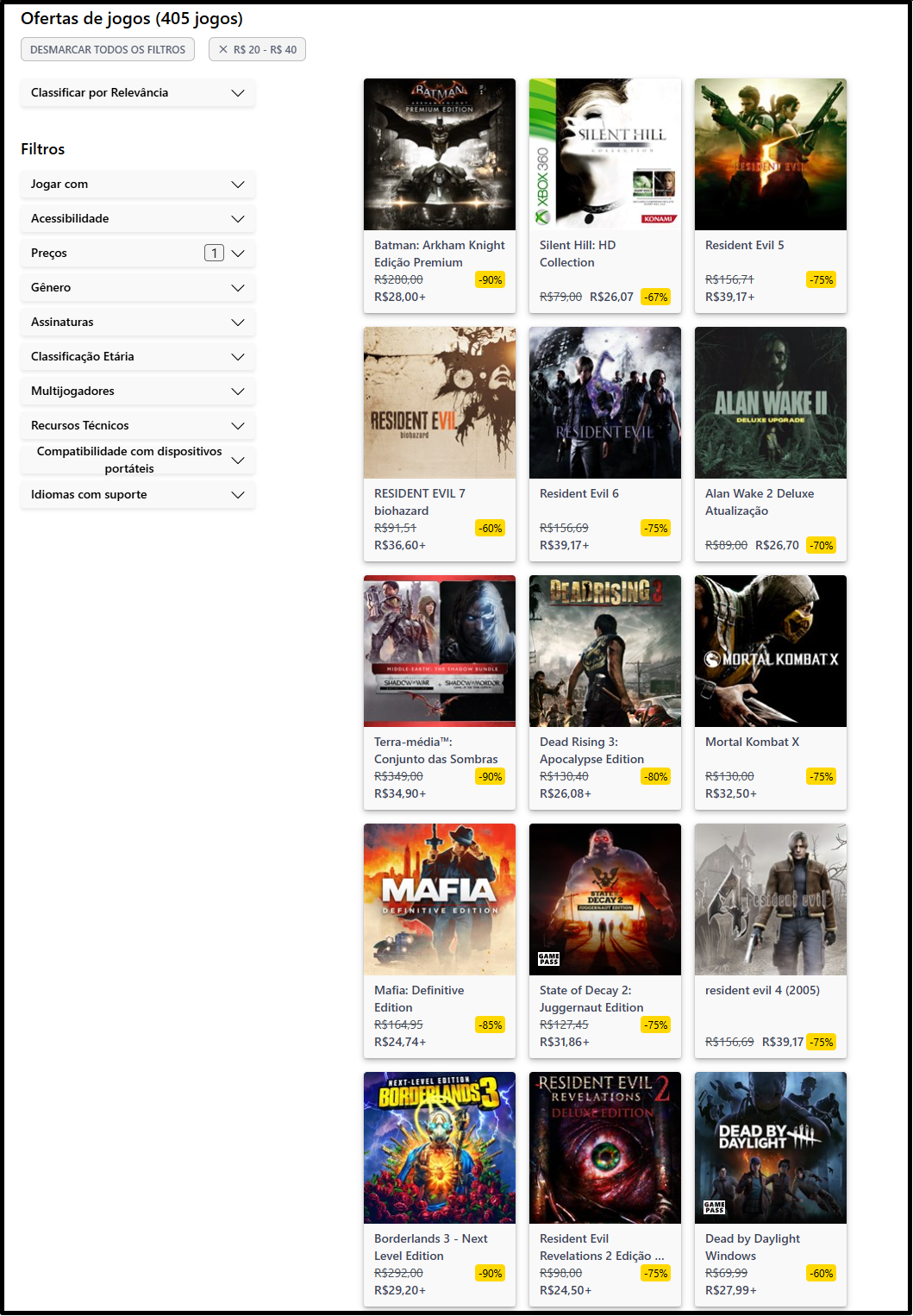Viewport: 913px width, 1316px height.
Task: Click the X icon on R$ 20 - R$ 40 filter chip
Action: tap(223, 50)
